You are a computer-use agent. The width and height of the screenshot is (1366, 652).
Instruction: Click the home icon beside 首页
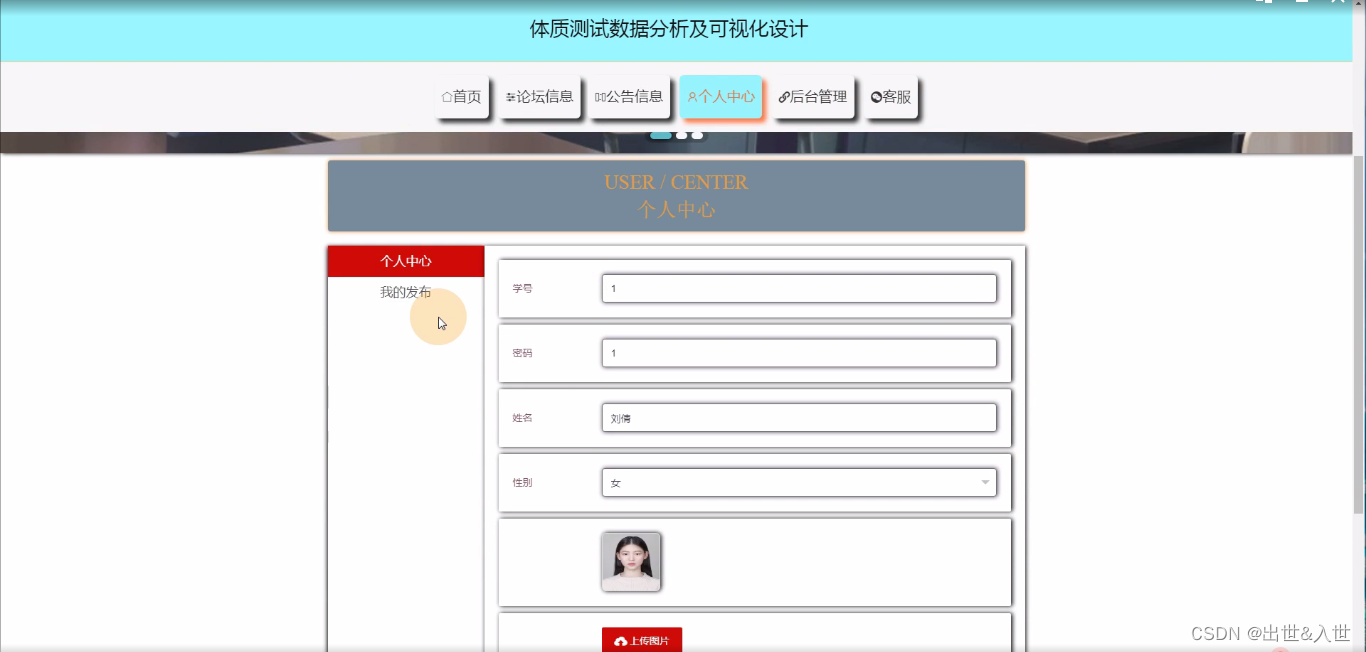[447, 97]
